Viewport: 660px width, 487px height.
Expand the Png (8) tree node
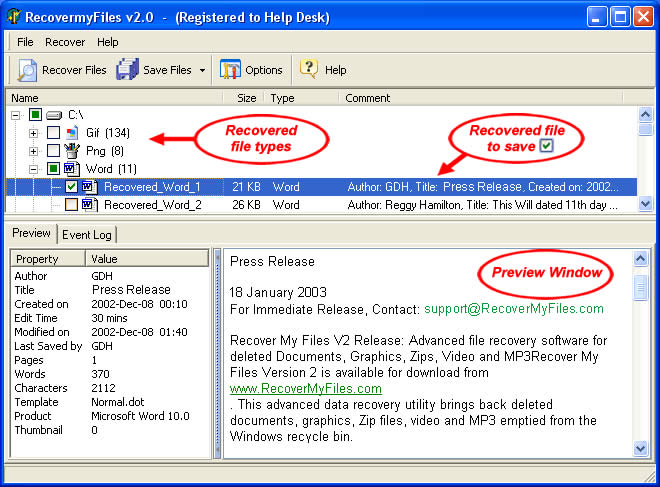point(33,151)
